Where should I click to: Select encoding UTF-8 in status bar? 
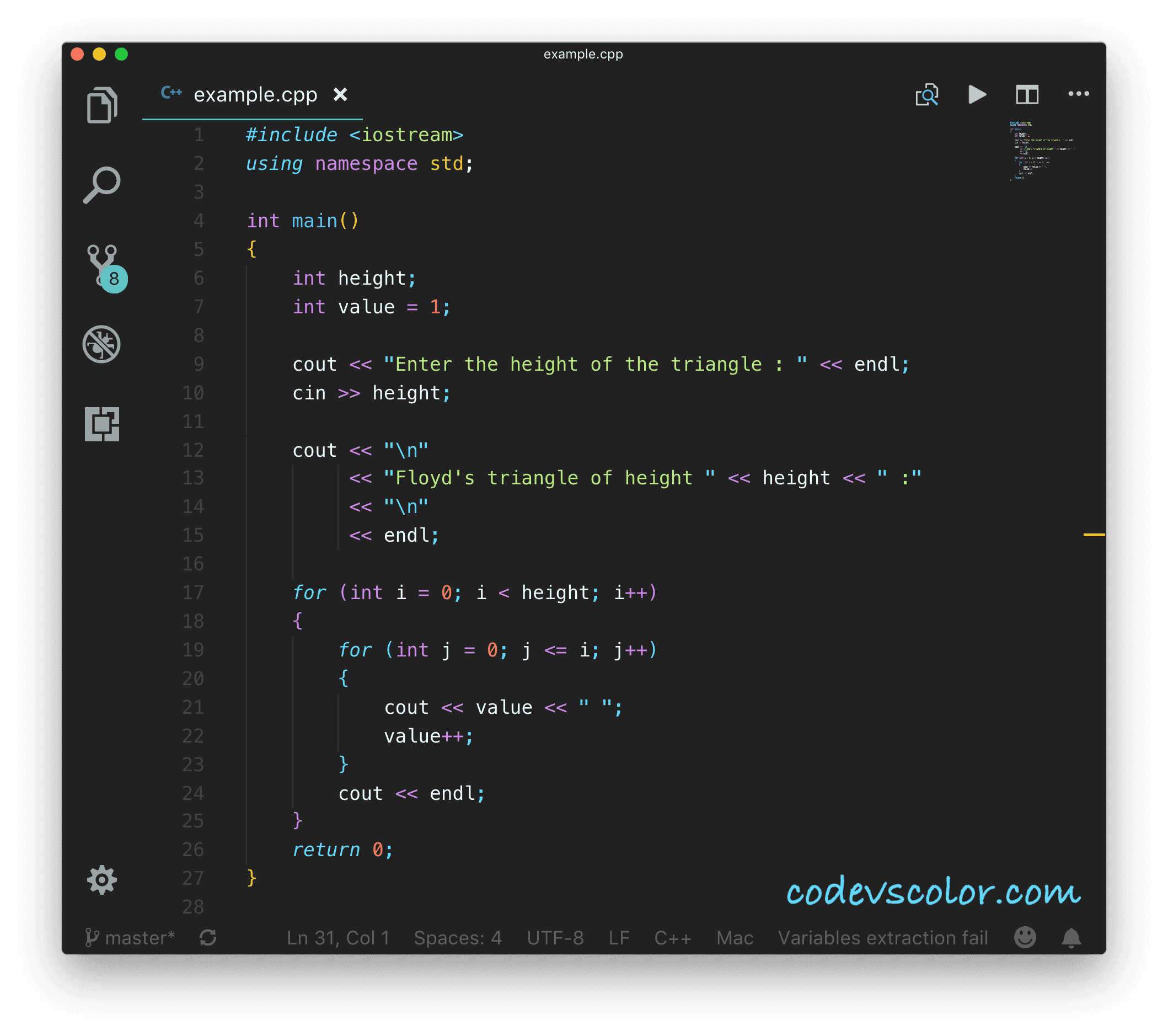pyautogui.click(x=555, y=938)
